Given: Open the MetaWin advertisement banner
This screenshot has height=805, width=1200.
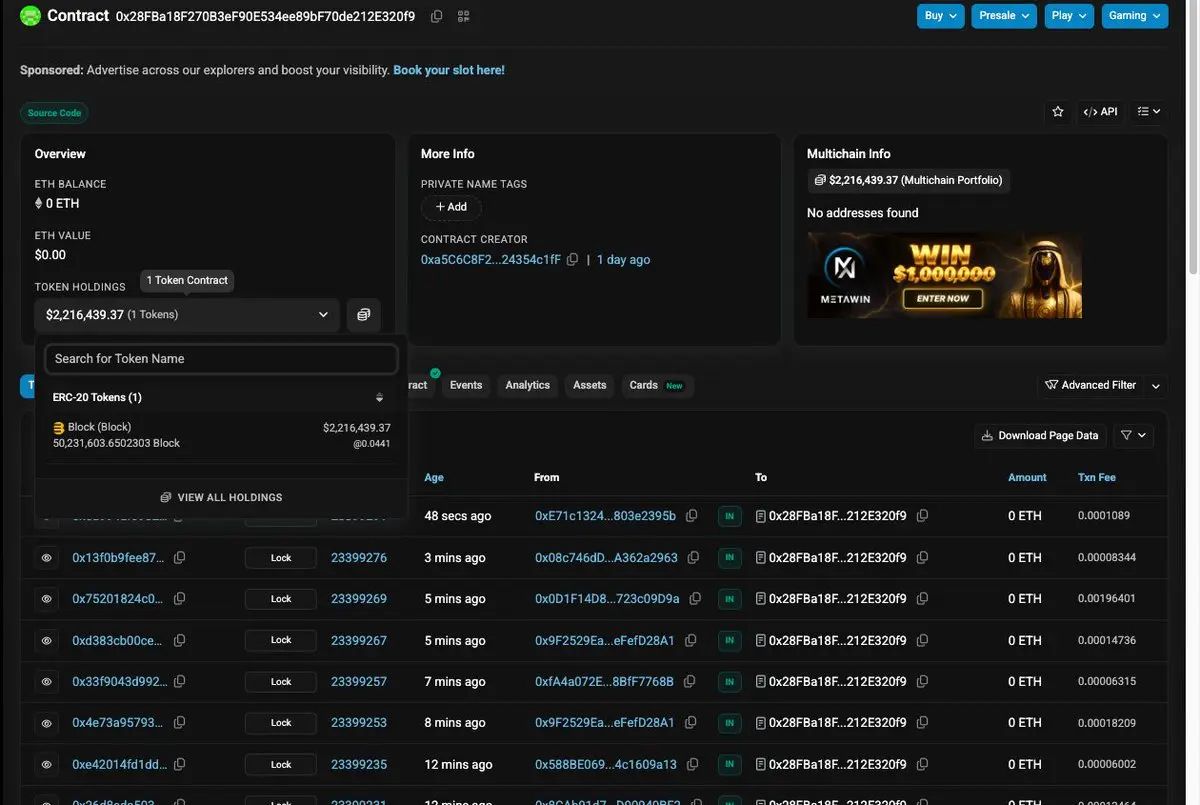Looking at the screenshot, I should 944,275.
